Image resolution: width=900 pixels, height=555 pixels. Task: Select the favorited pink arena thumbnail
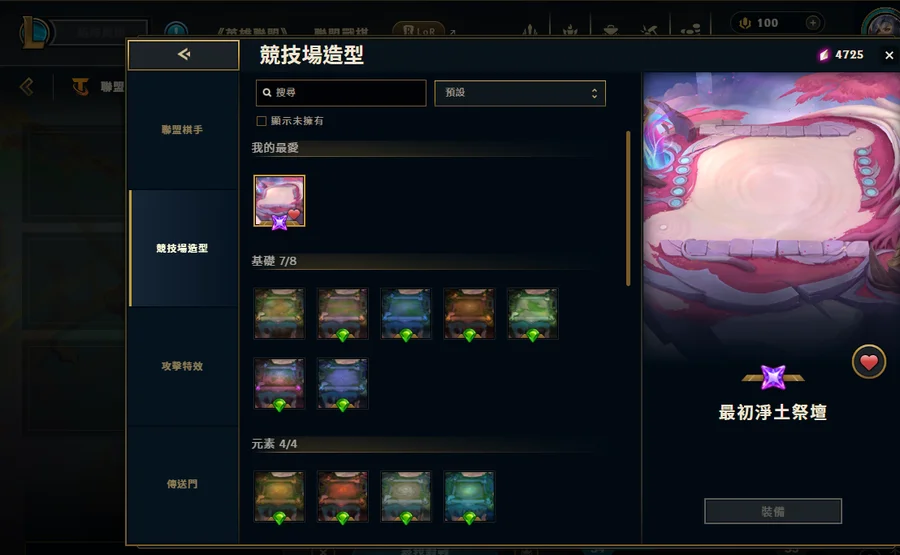point(280,201)
